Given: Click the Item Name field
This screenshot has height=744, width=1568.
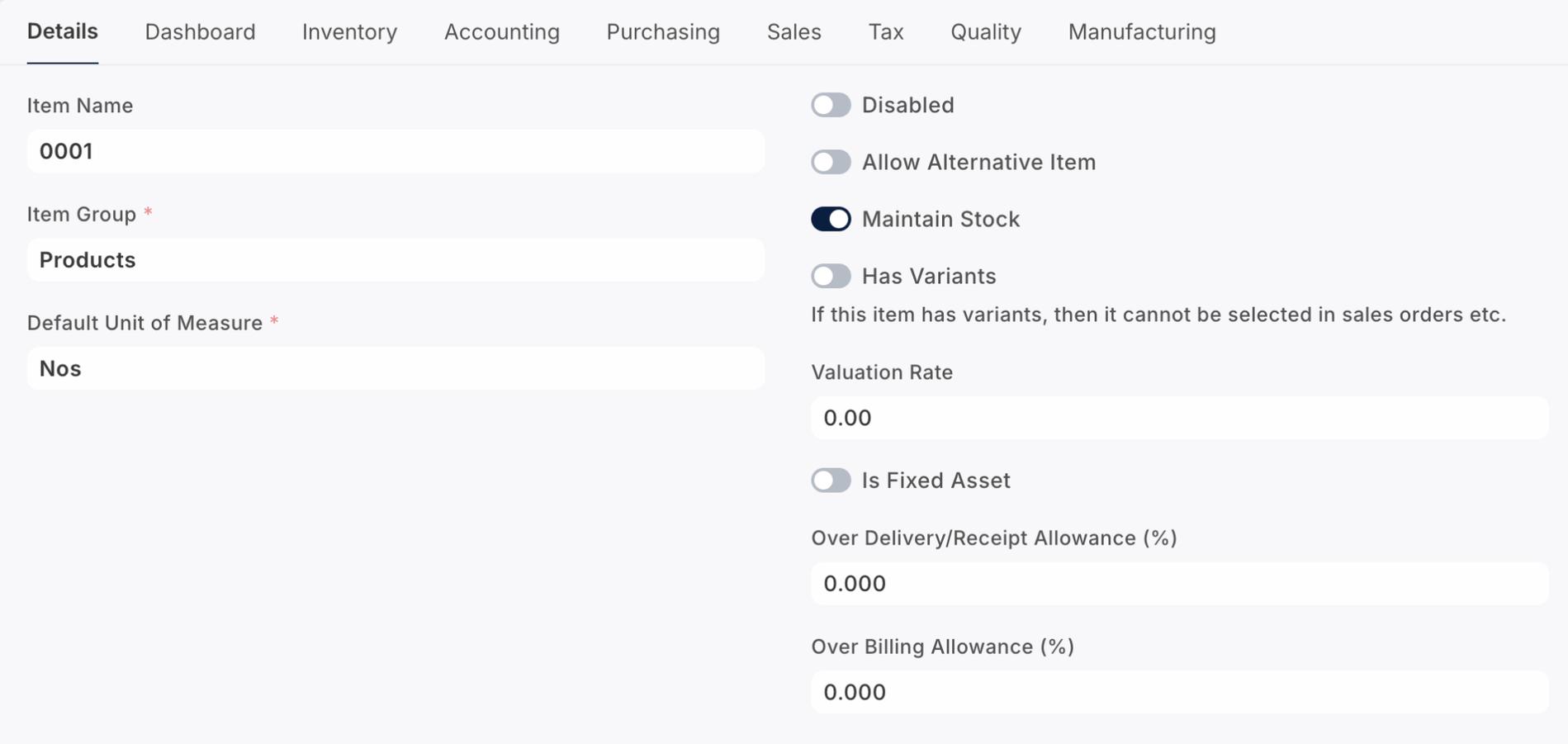Looking at the screenshot, I should tap(396, 151).
